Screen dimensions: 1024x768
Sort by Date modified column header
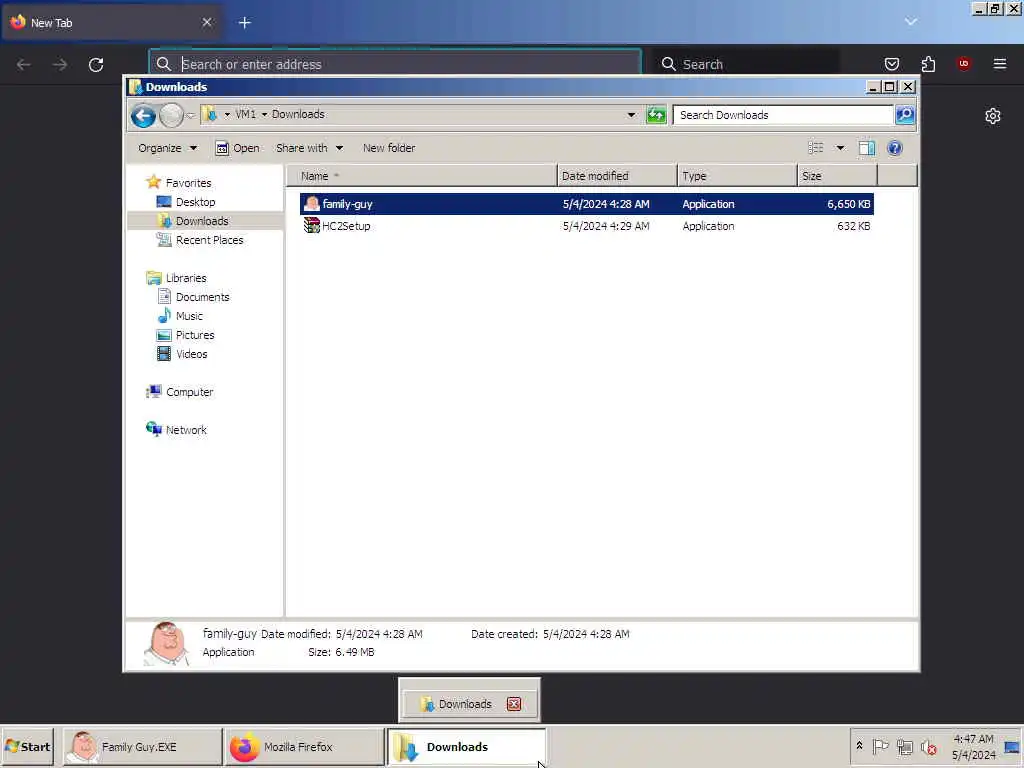point(617,176)
